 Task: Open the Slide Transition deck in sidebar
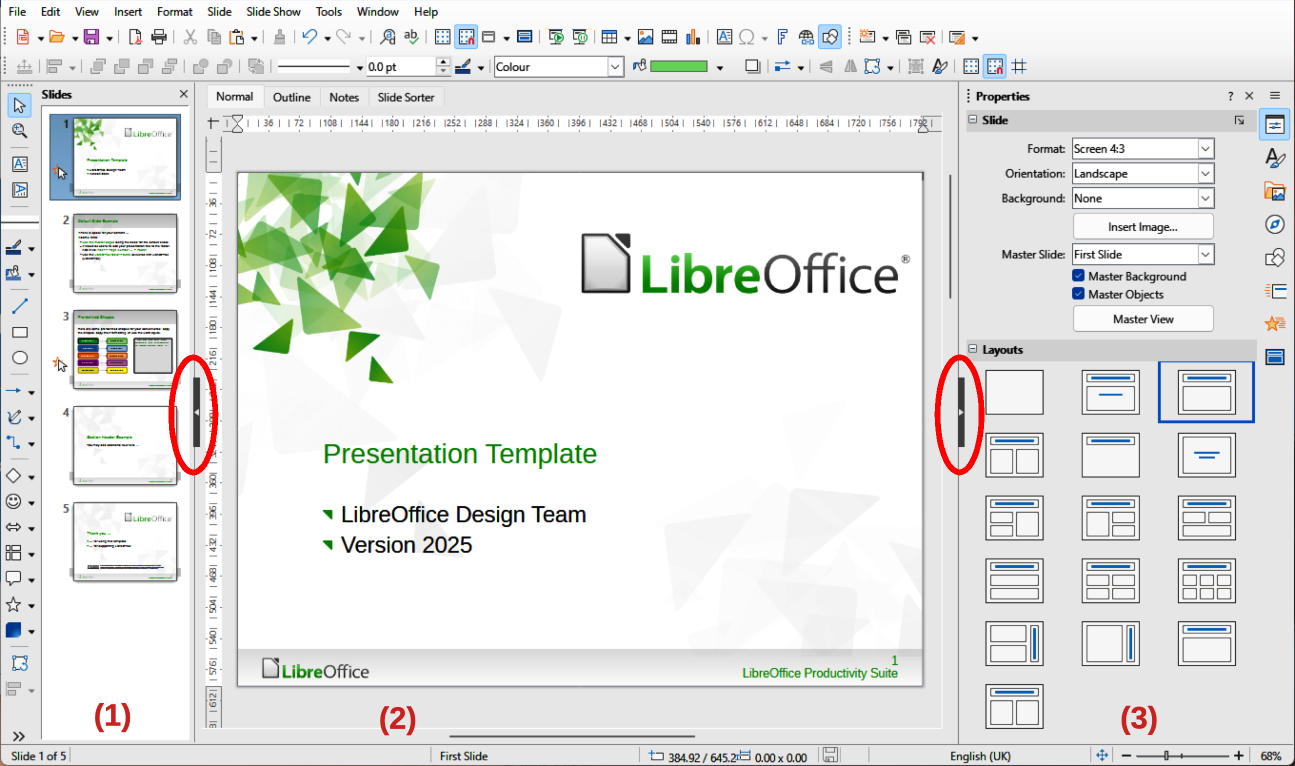pyautogui.click(x=1274, y=290)
